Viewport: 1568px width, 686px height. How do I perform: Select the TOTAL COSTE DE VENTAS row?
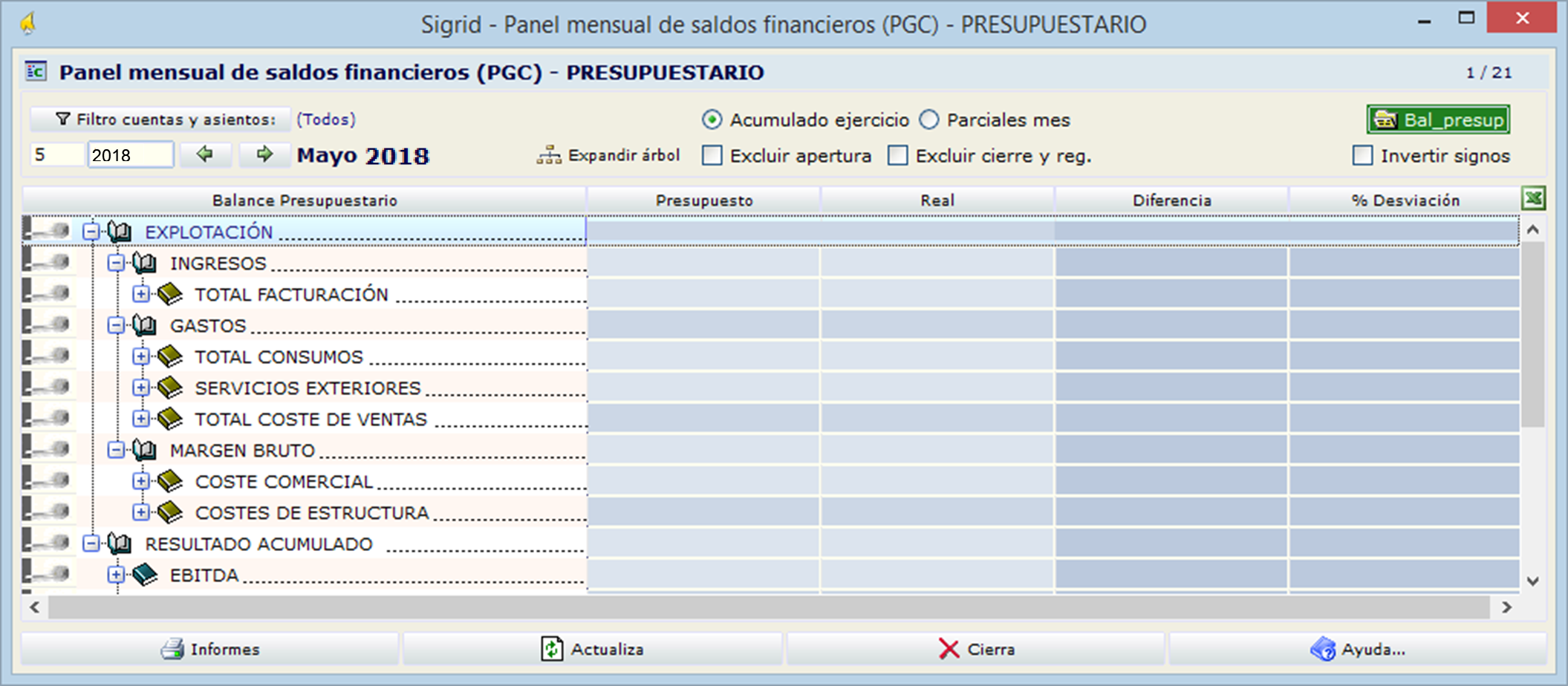(770, 419)
